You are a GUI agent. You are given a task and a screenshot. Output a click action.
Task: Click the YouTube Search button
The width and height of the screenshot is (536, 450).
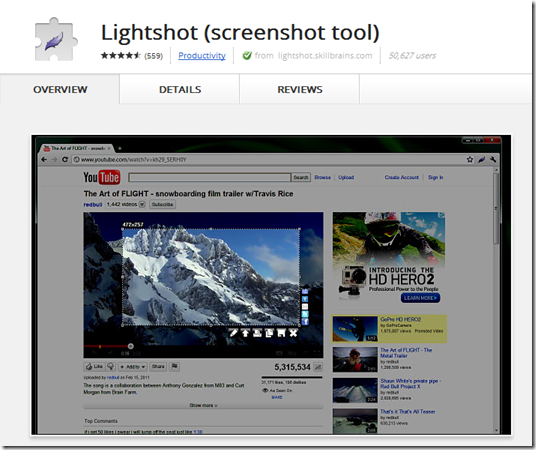301,177
